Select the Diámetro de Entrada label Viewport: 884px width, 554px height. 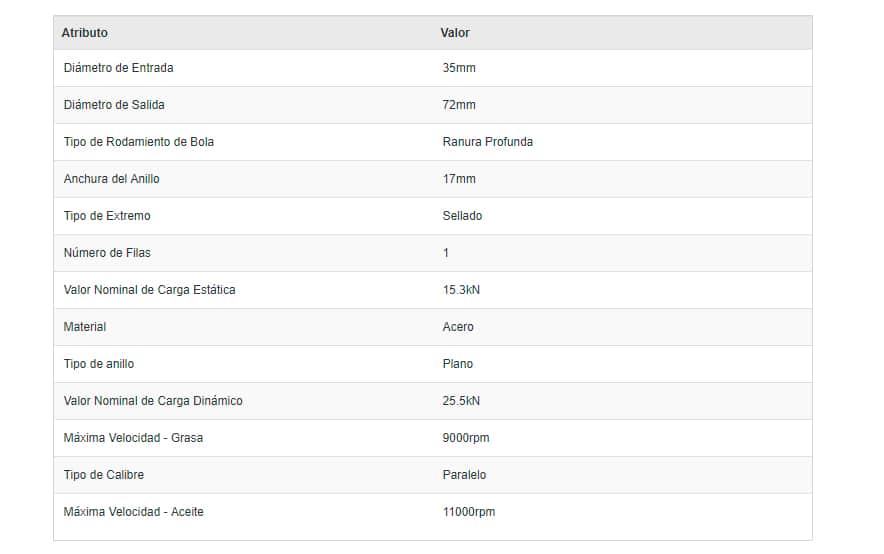tap(118, 68)
